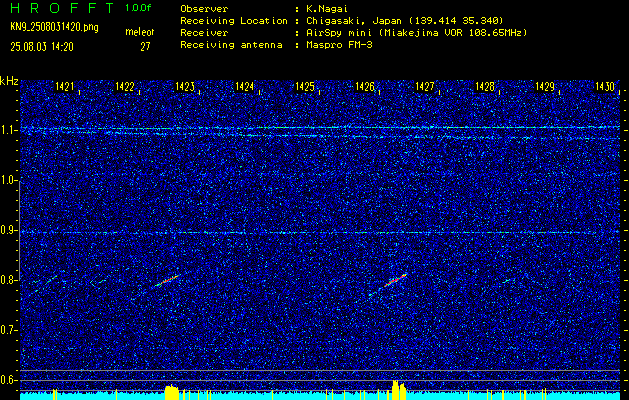Click time marker 1422

(x=124, y=86)
